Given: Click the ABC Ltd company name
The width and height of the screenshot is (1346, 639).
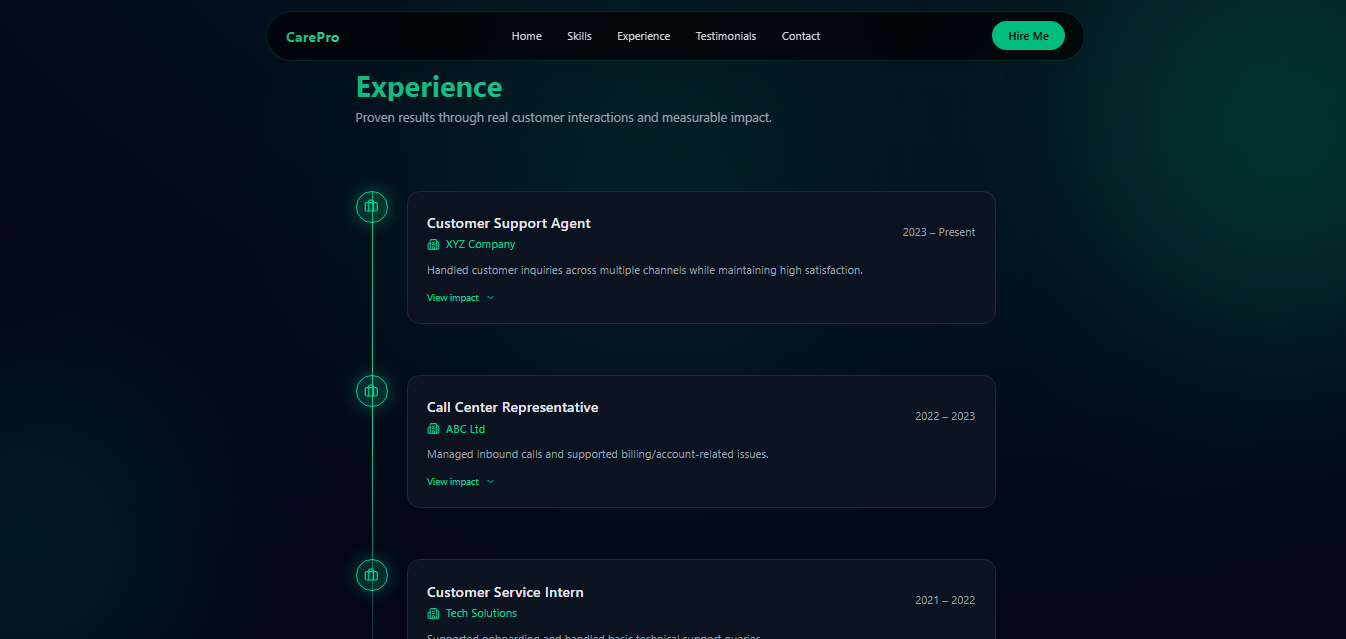Looking at the screenshot, I should [x=465, y=429].
